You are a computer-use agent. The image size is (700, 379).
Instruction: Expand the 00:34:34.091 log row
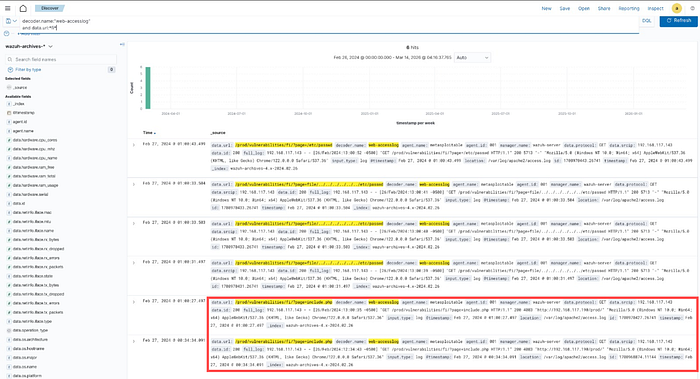click(x=133, y=341)
